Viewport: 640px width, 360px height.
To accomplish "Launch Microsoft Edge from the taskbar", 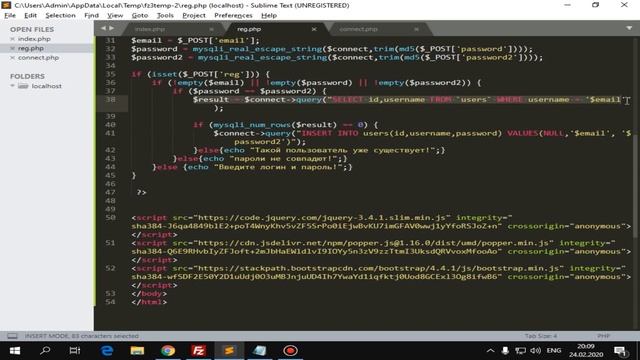I will (107, 351).
